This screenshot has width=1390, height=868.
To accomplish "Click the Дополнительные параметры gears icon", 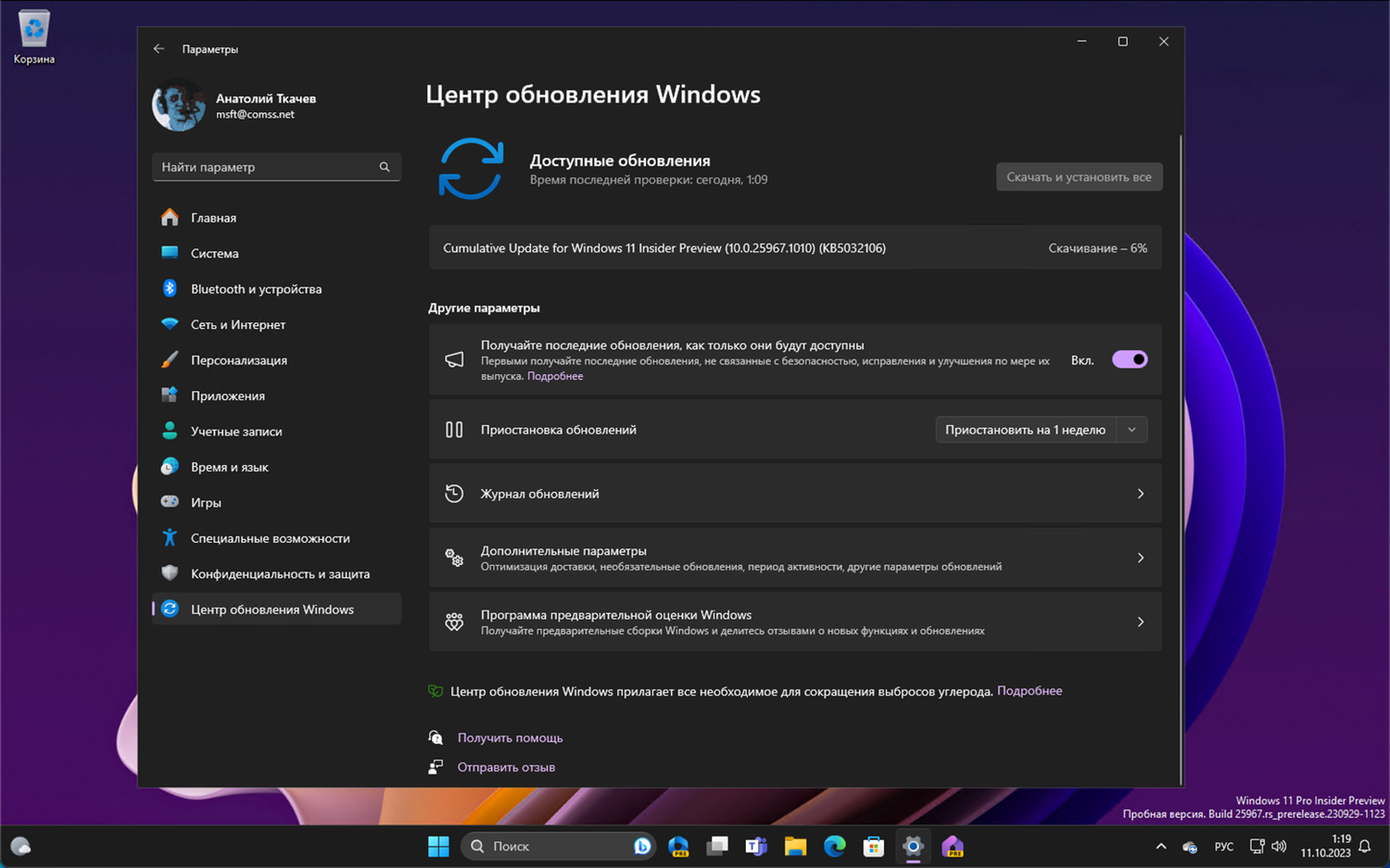I will pos(454,558).
